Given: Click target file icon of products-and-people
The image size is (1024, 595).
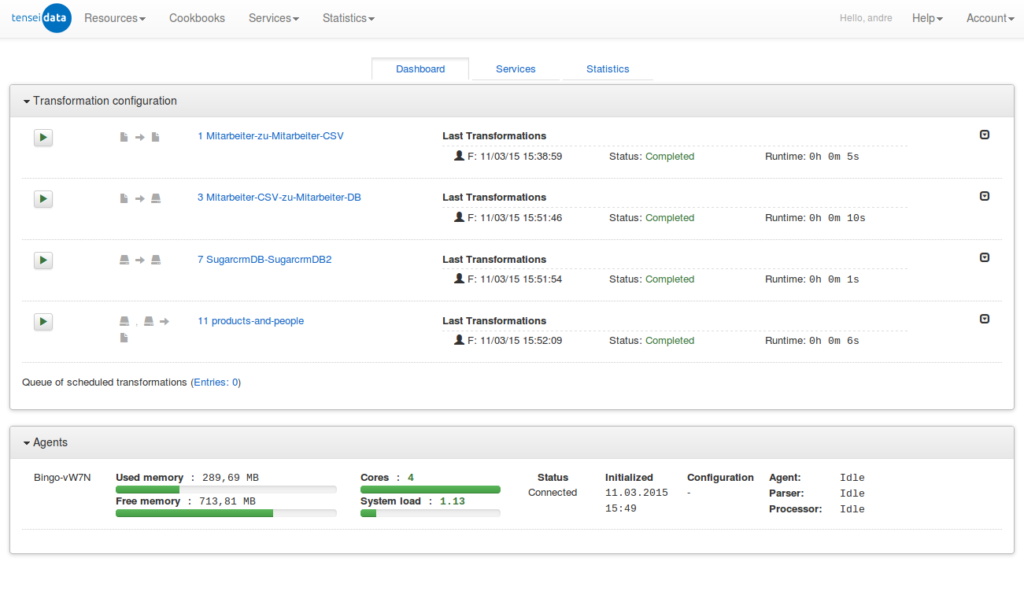Looking at the screenshot, I should tap(124, 338).
